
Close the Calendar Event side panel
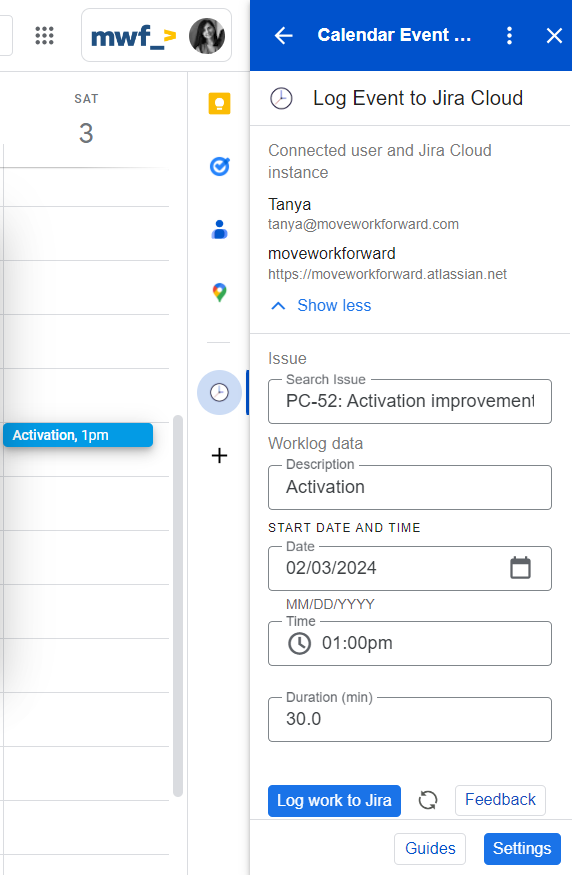pos(554,36)
